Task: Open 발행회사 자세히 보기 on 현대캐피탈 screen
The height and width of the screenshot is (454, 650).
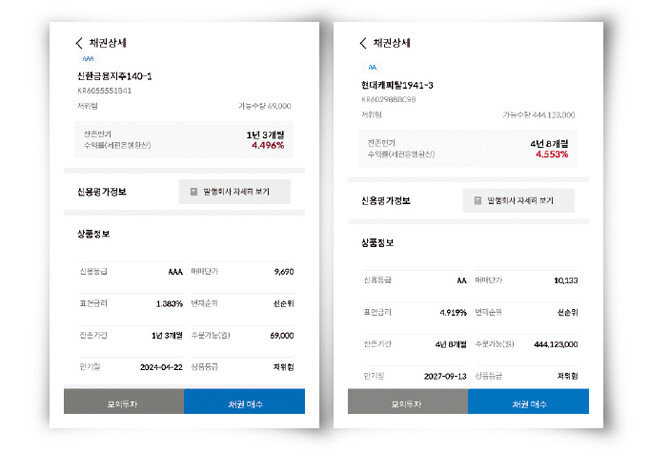Action: click(519, 200)
